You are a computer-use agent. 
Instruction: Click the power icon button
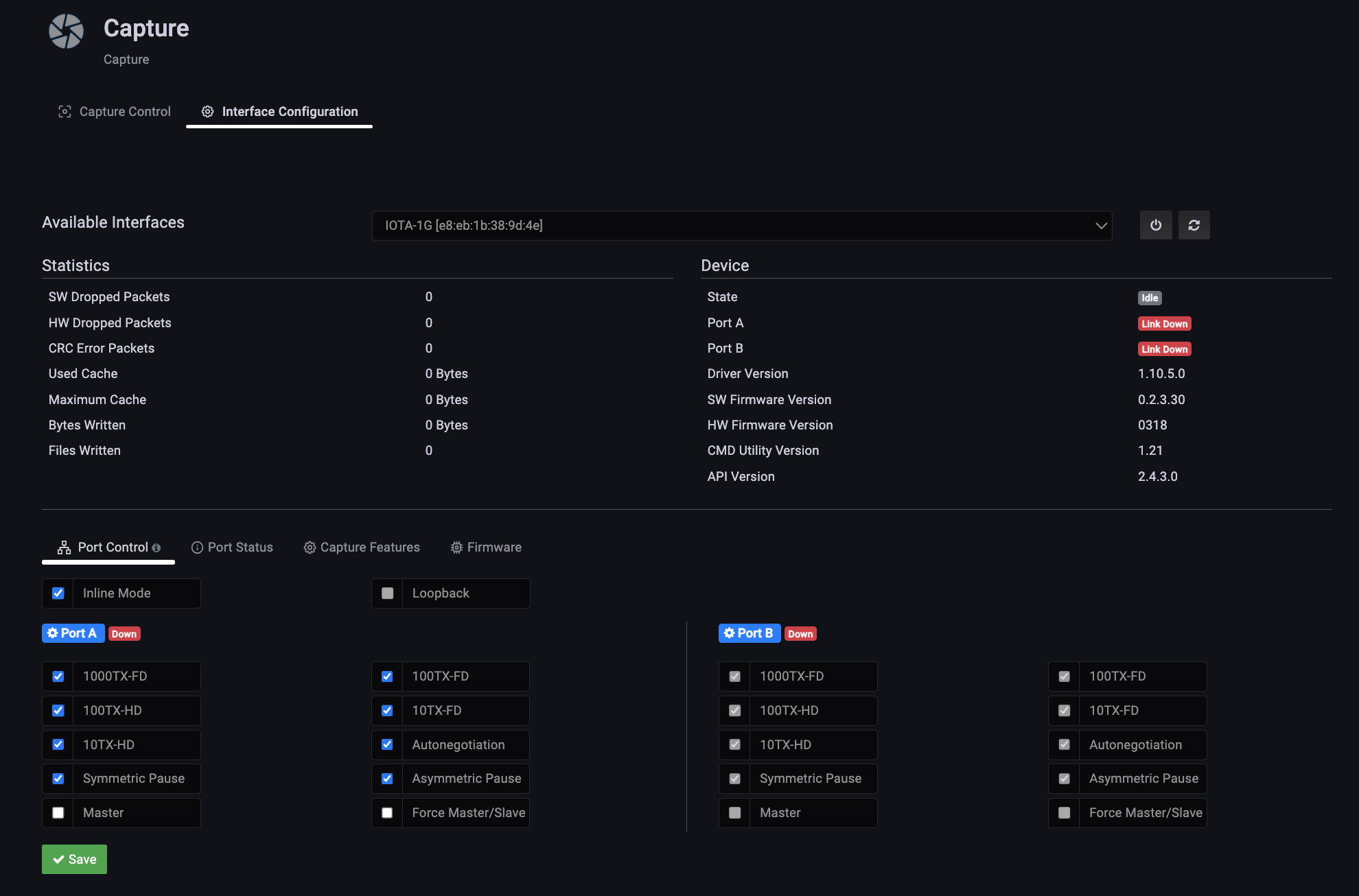[x=1156, y=225]
